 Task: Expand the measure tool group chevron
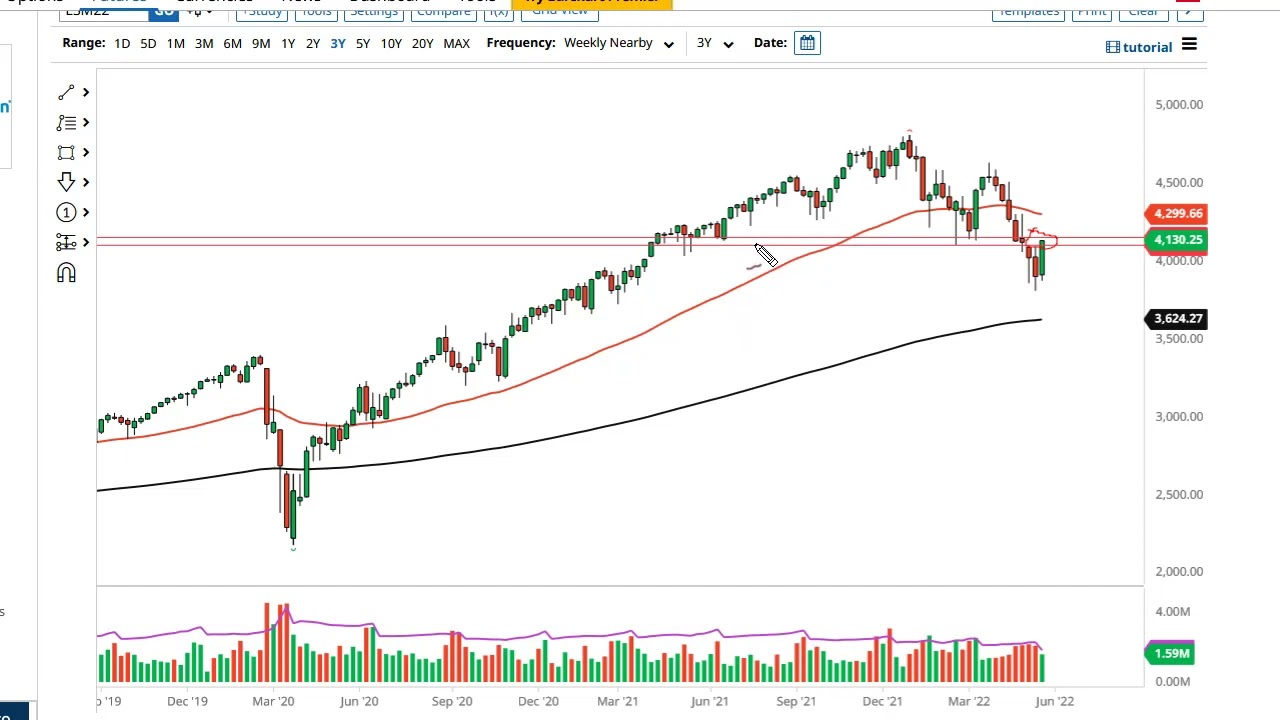tap(86, 242)
